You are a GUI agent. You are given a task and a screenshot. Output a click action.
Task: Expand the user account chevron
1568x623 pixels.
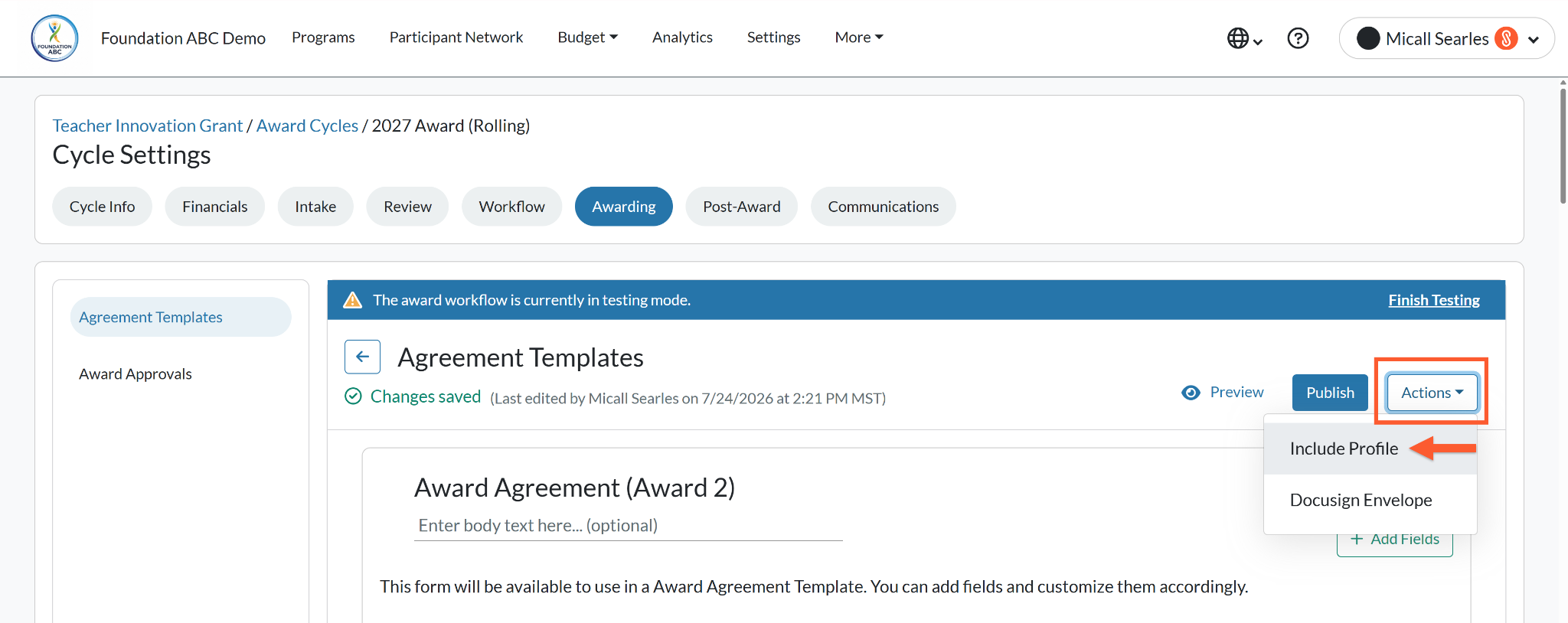[x=1534, y=40]
